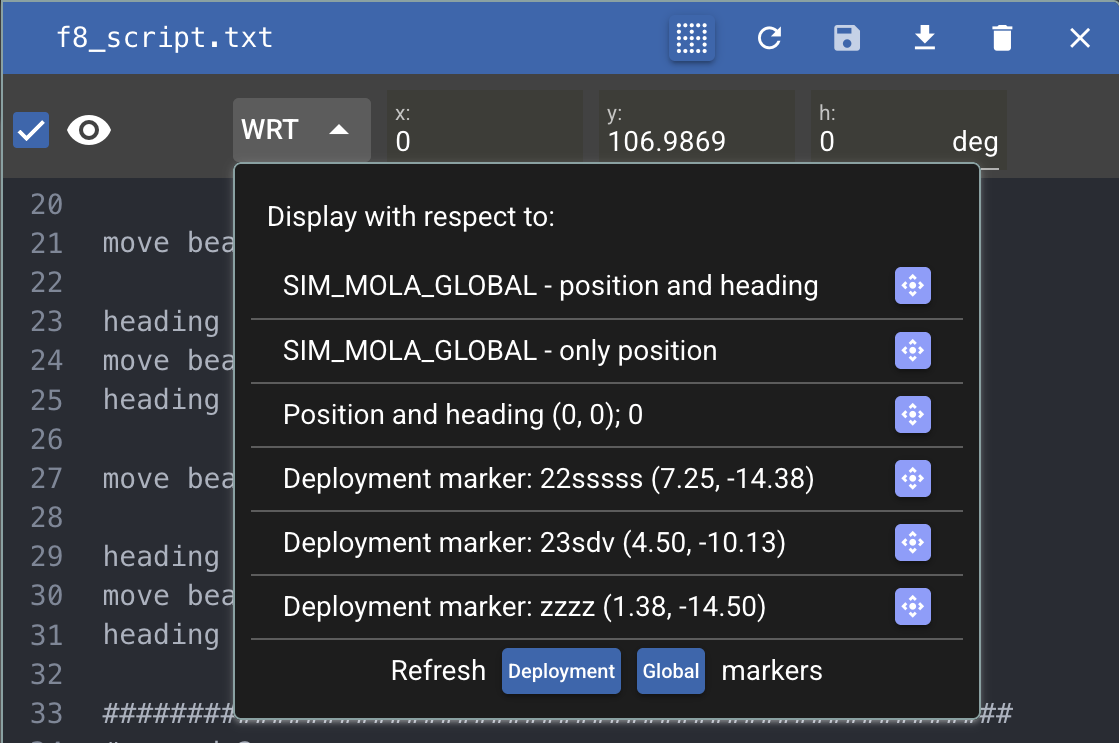Viewport: 1119px width, 743px height.
Task: Click move icon for SIM_MOLA_GLOBAL position and heading
Action: pyautogui.click(x=912, y=287)
